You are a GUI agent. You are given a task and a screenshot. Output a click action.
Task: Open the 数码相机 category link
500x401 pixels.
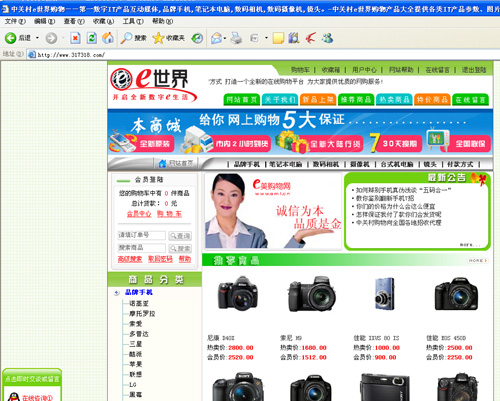[x=326, y=164]
